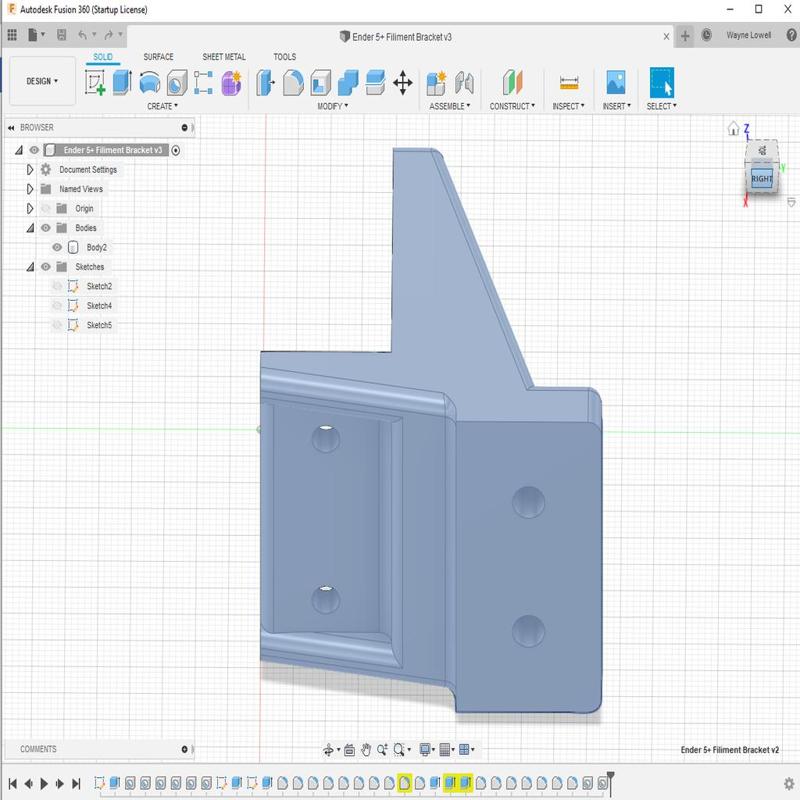Select the Create Sketch tool
Viewport: 800px width, 800px height.
95,83
